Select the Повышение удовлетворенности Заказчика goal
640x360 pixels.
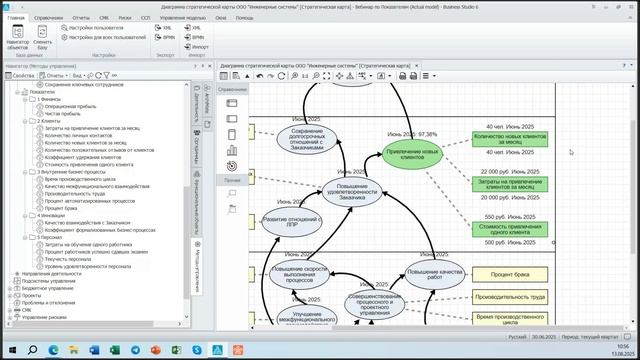352,191
